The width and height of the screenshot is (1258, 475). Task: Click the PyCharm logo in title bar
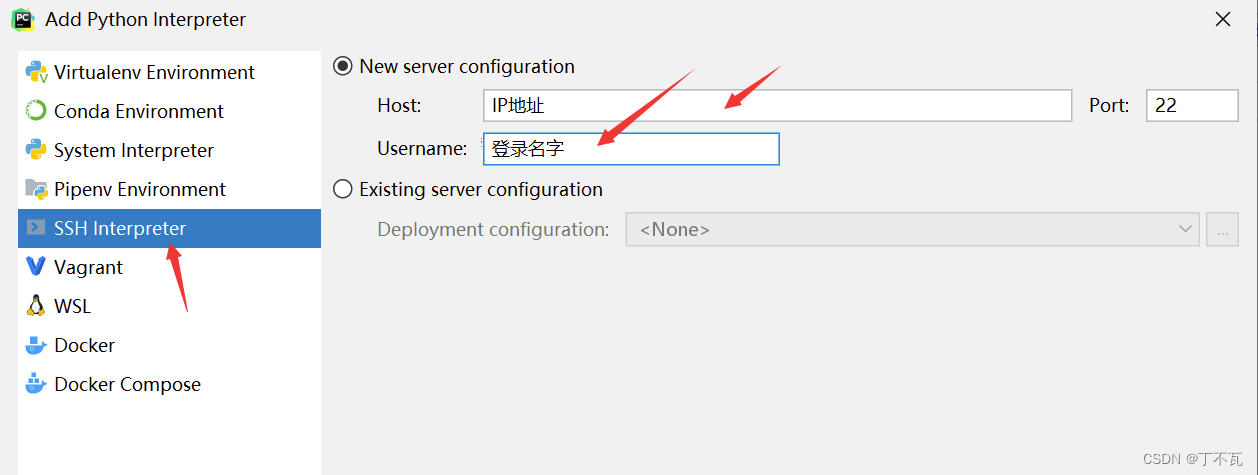pos(22,19)
